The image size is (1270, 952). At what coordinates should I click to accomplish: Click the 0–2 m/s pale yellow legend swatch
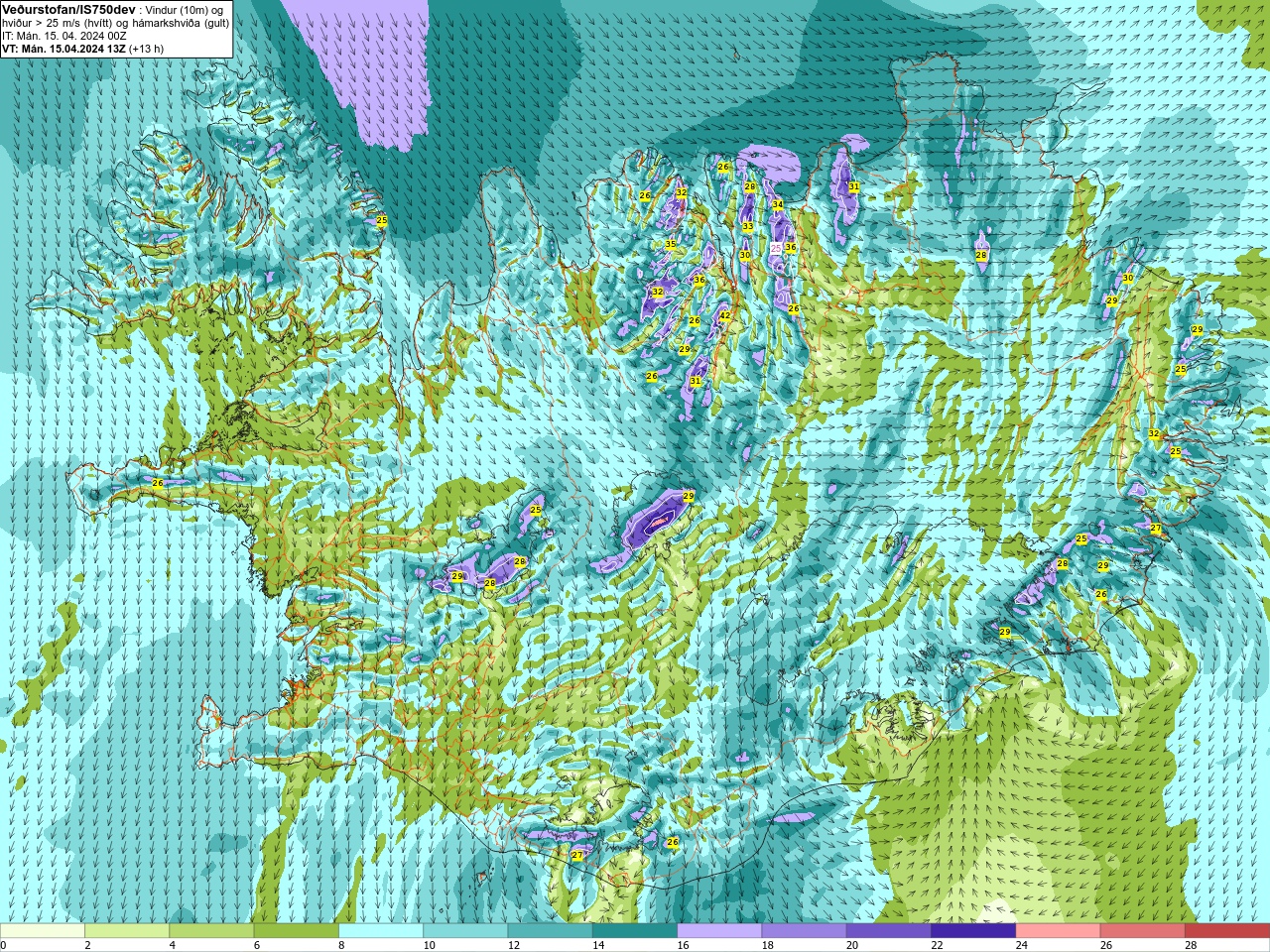43,931
